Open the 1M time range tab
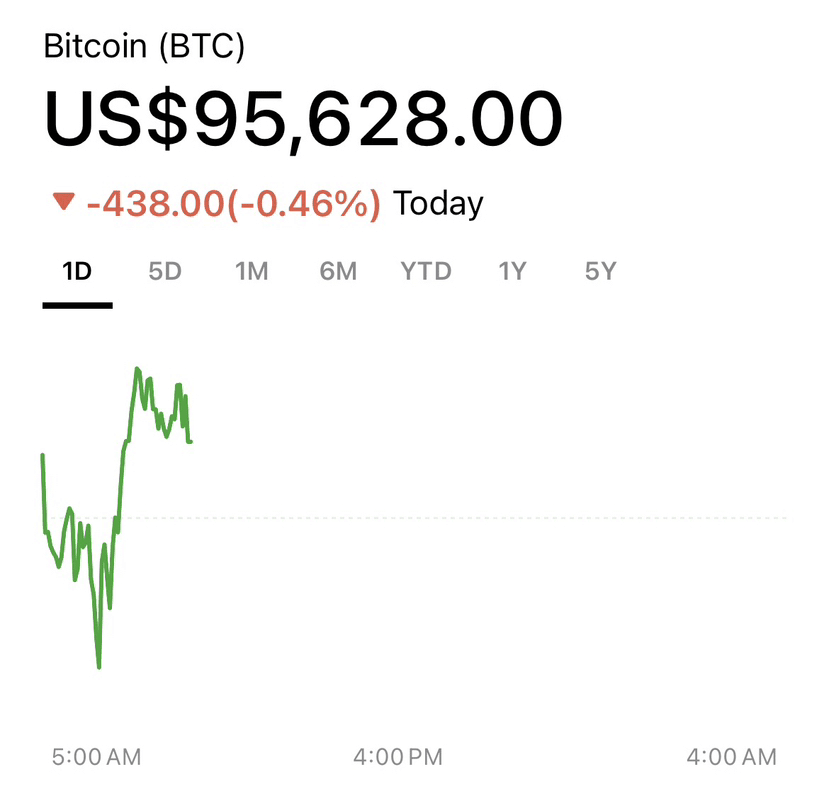Image resolution: width=829 pixels, height=808 pixels. (x=251, y=271)
